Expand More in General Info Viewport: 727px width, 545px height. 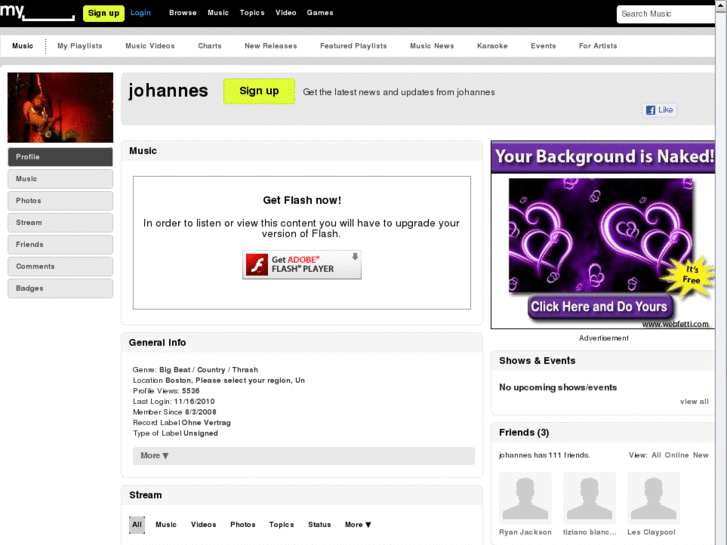click(304, 455)
